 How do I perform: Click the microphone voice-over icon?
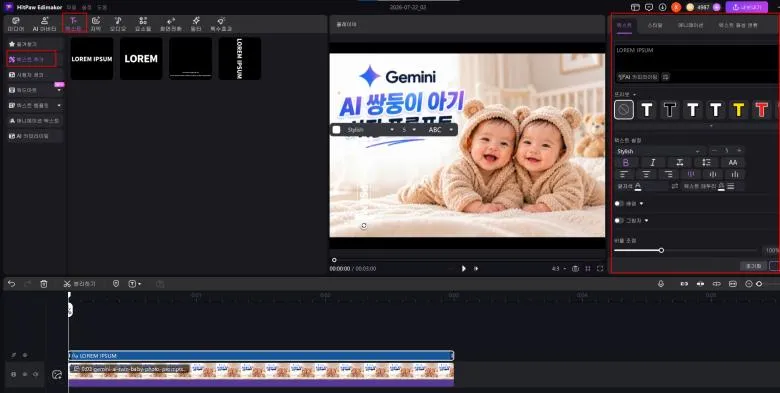click(661, 284)
